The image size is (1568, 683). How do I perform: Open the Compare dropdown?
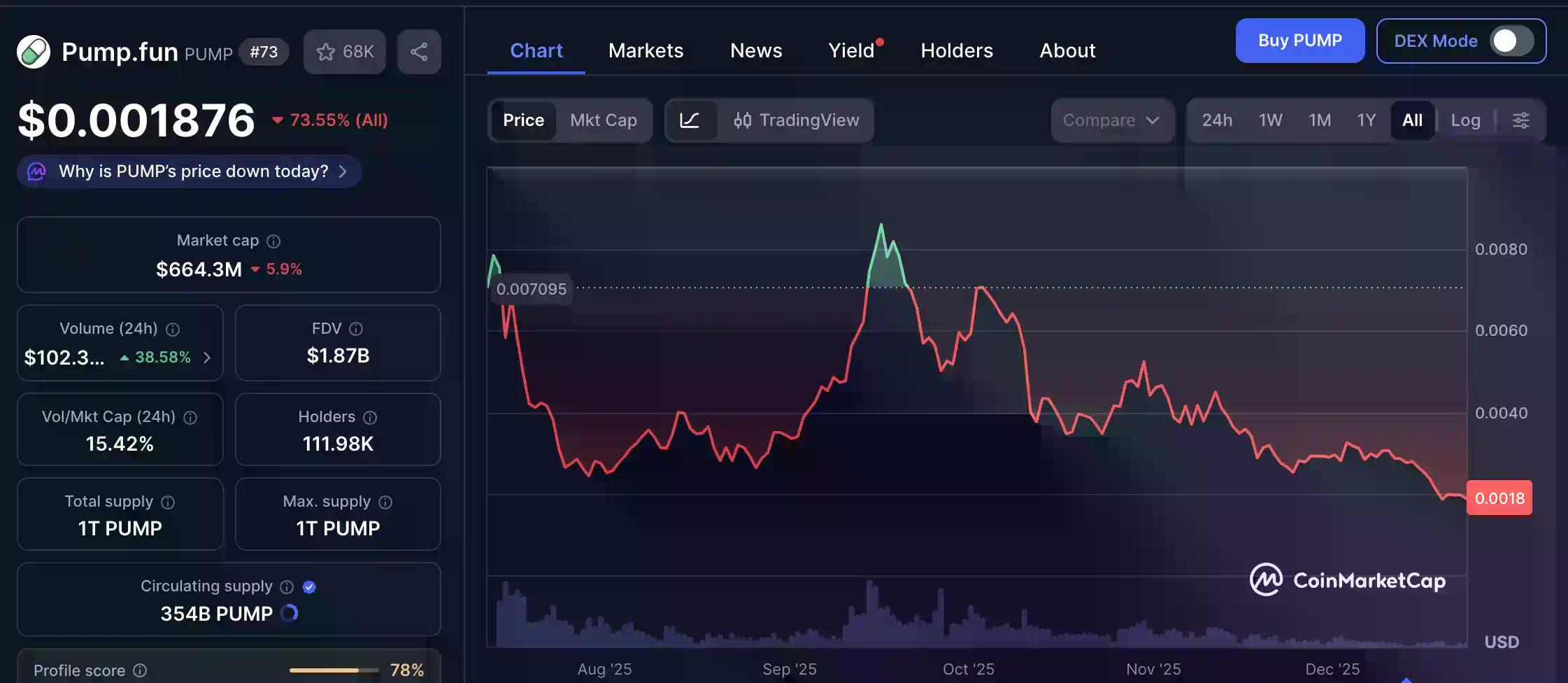pos(1112,120)
